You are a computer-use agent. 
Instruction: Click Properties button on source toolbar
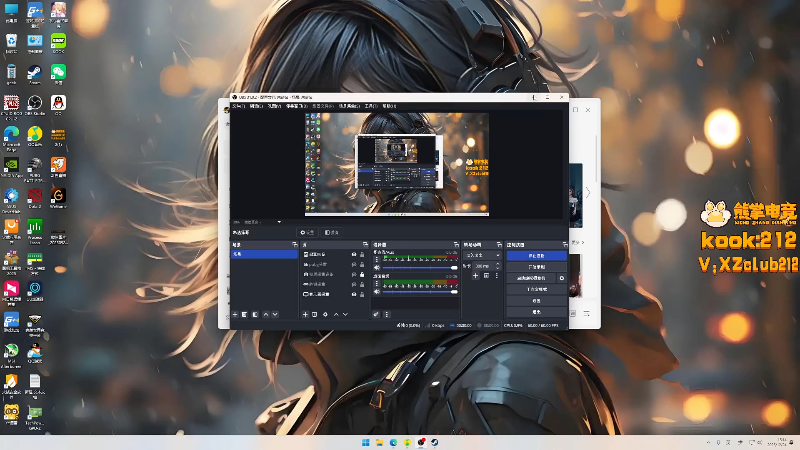point(308,233)
